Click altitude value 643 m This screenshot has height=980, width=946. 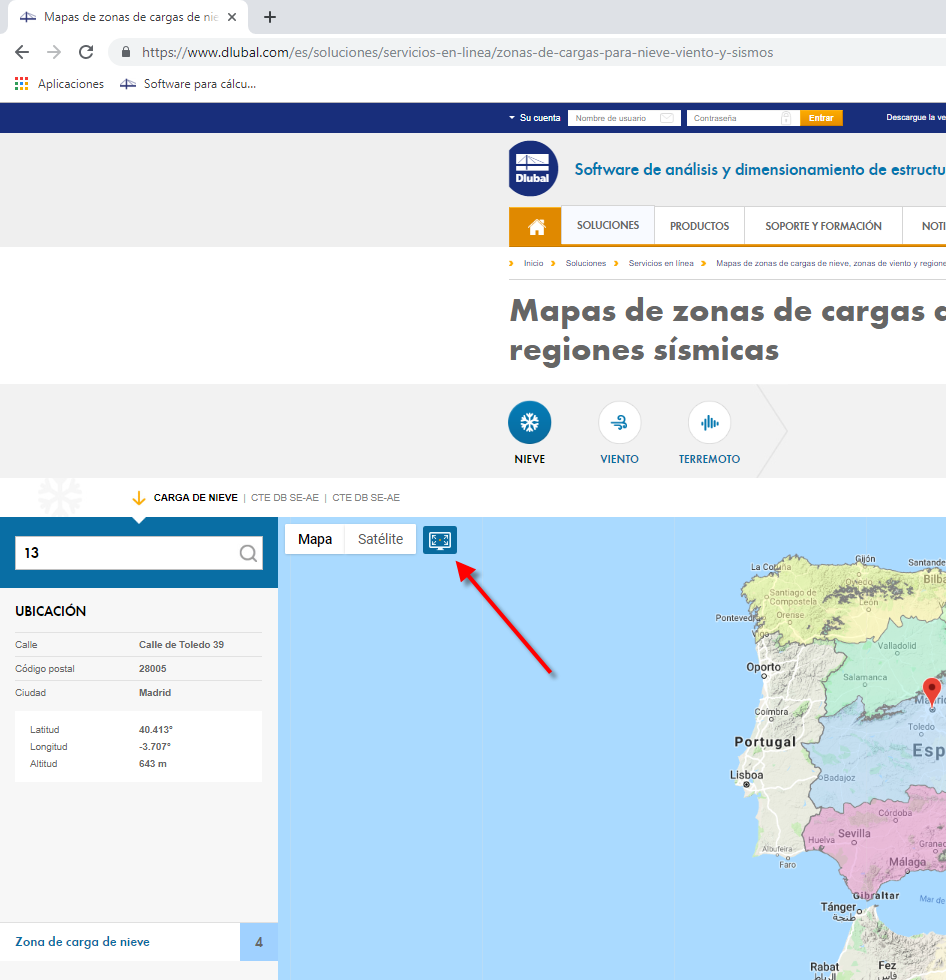(152, 764)
